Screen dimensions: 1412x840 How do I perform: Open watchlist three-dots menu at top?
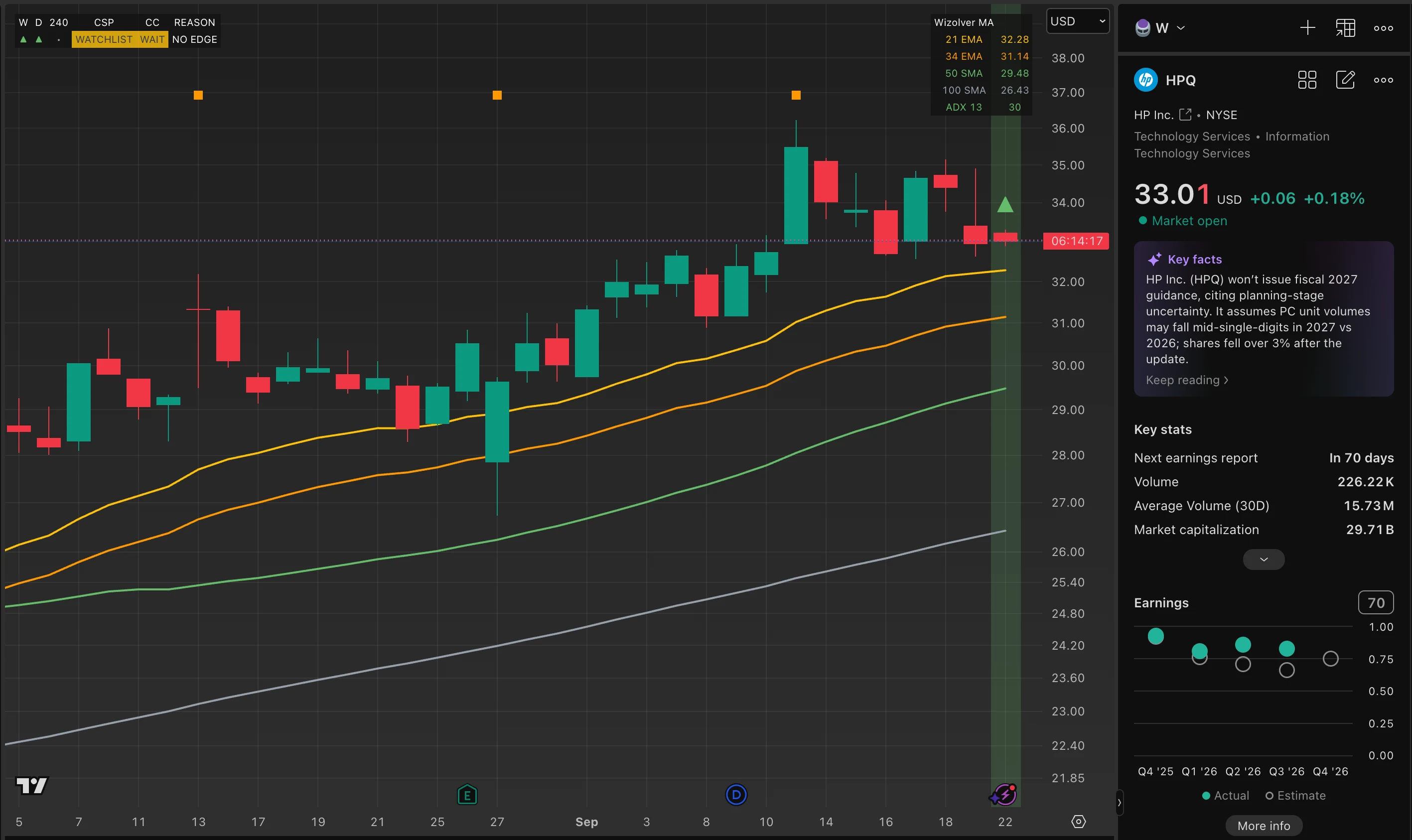[x=1383, y=28]
